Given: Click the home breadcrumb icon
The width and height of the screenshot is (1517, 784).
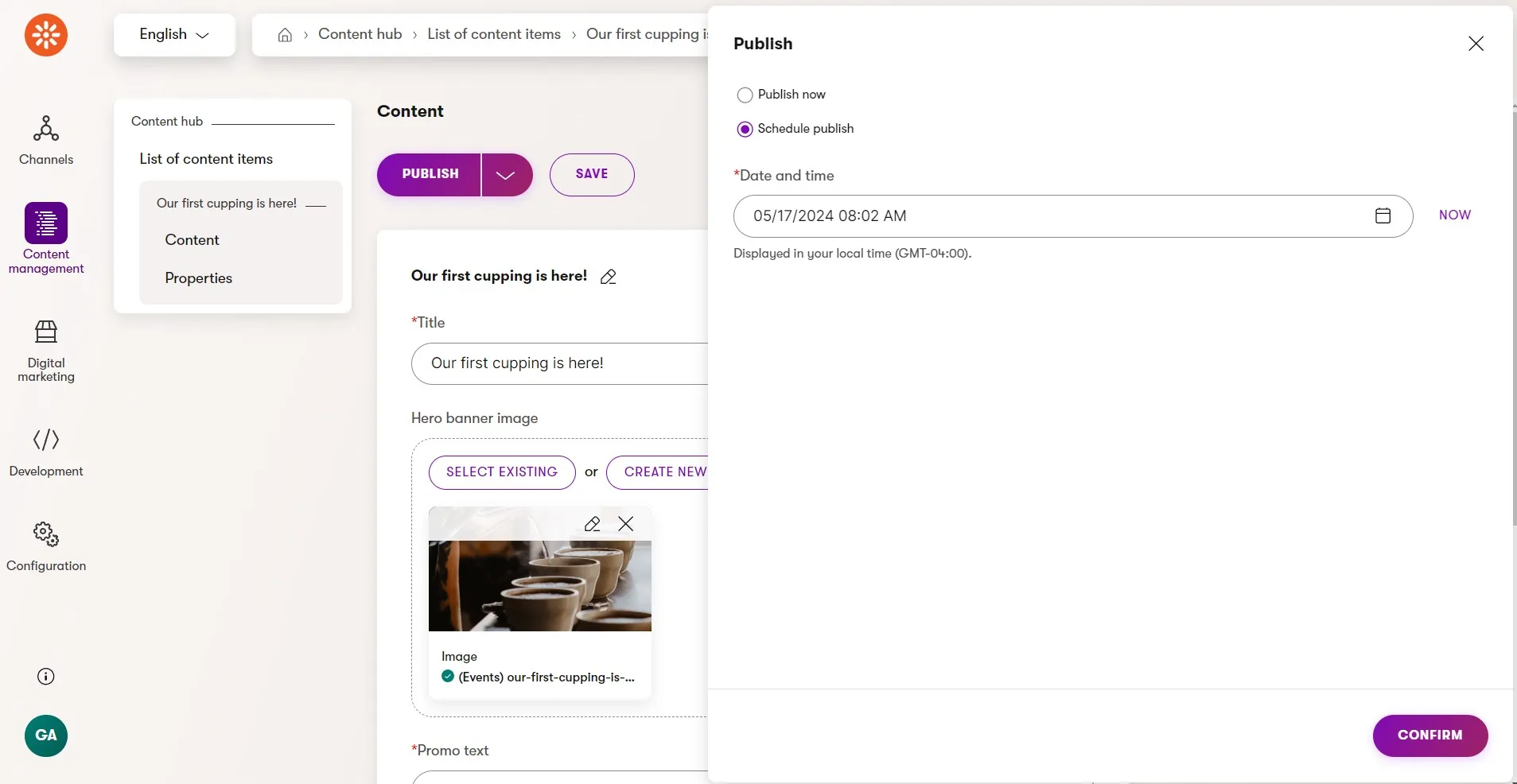Looking at the screenshot, I should (x=285, y=35).
